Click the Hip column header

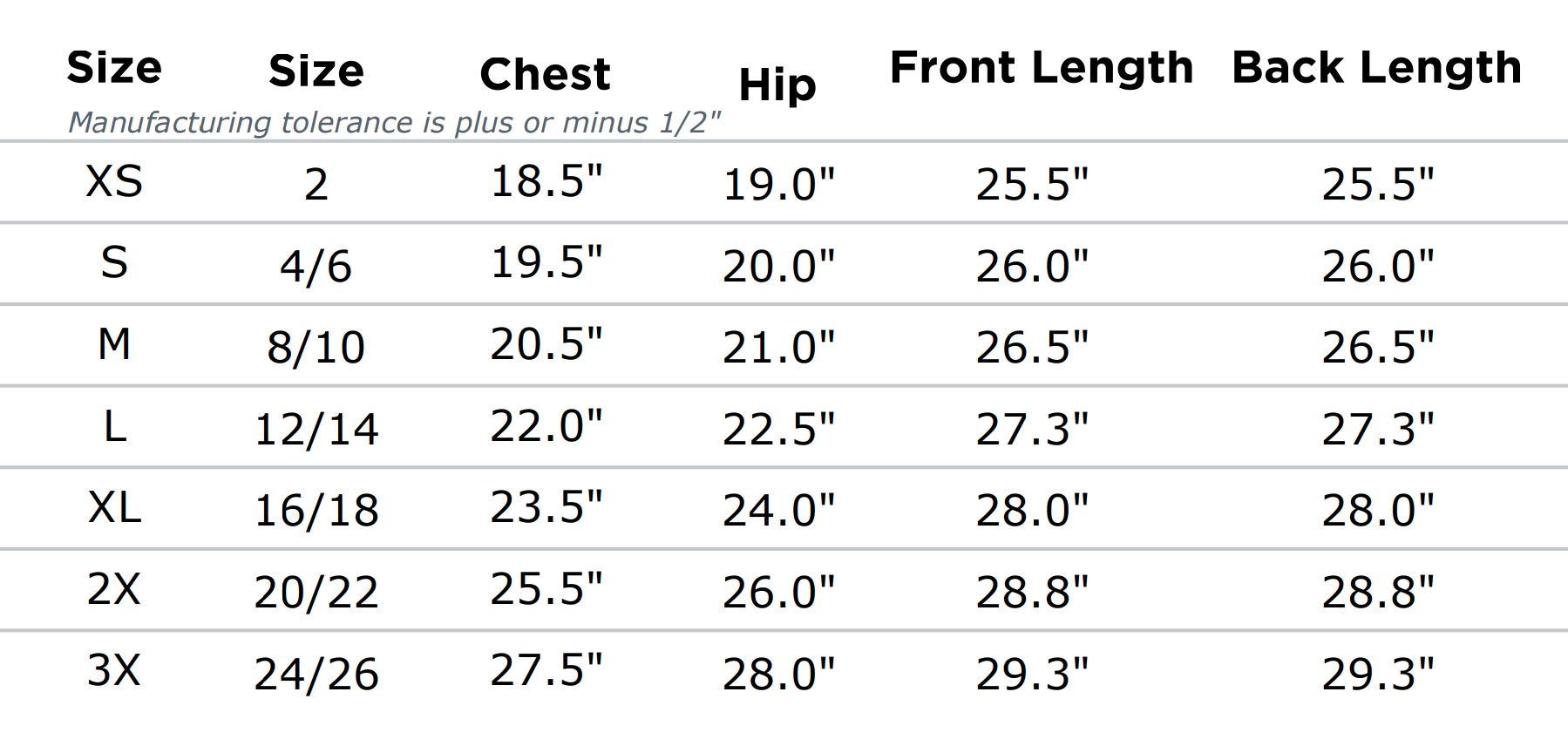pyautogui.click(x=777, y=85)
